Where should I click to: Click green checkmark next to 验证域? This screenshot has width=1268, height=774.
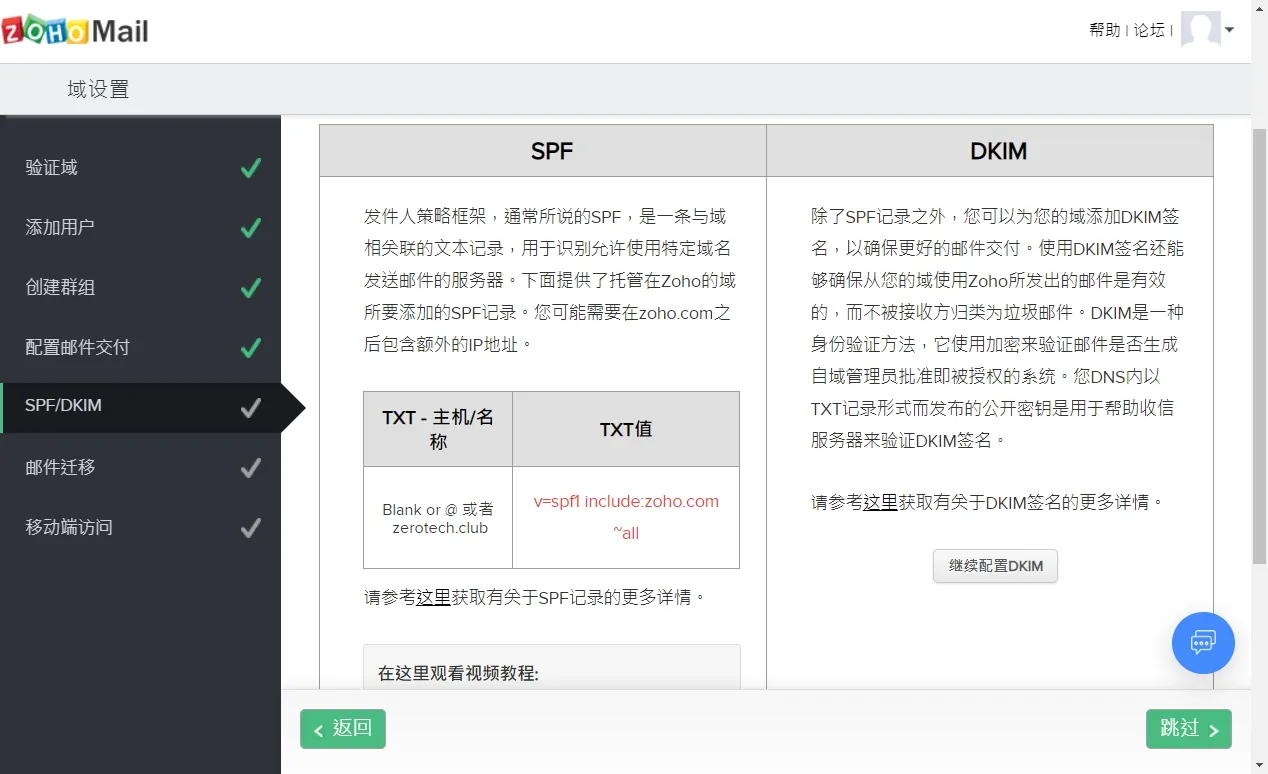click(x=251, y=168)
